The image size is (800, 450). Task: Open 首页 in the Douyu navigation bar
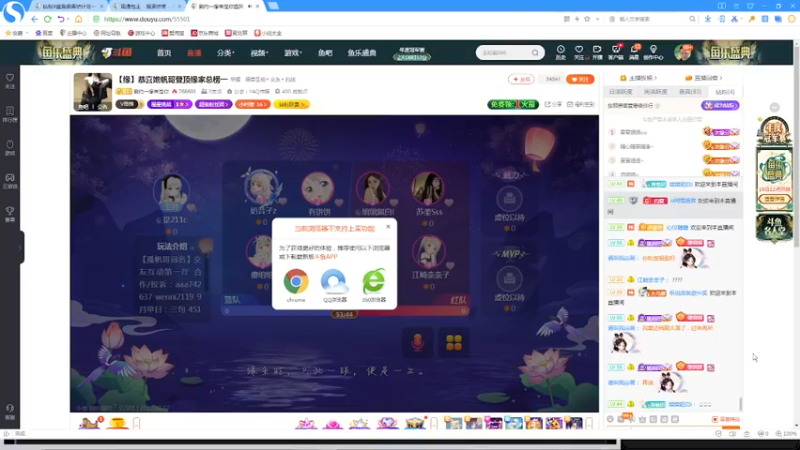pos(164,53)
